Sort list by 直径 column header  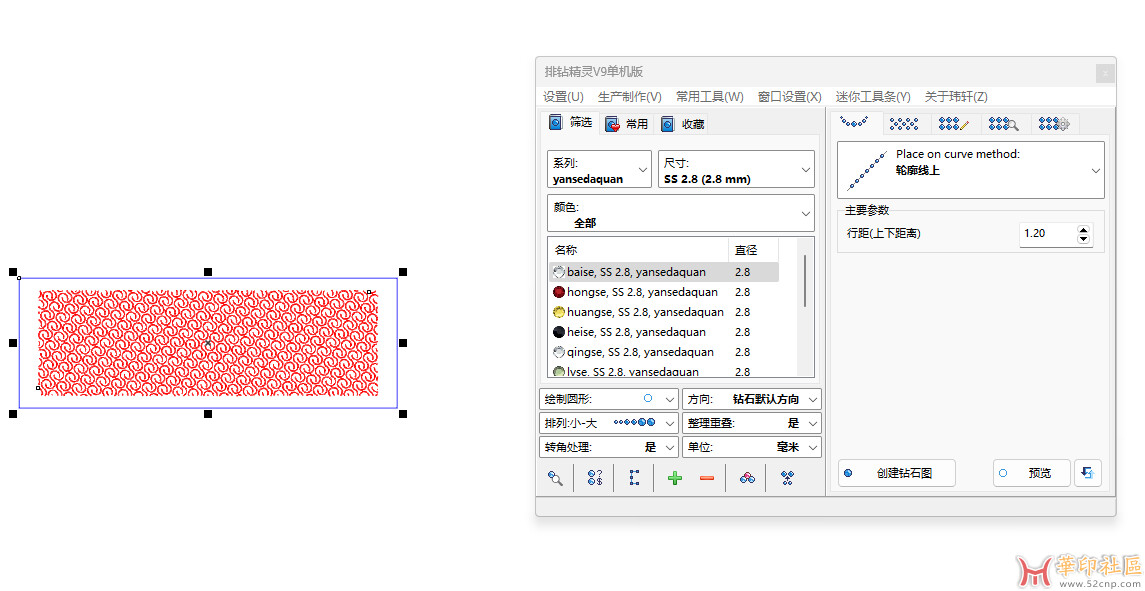[753, 250]
